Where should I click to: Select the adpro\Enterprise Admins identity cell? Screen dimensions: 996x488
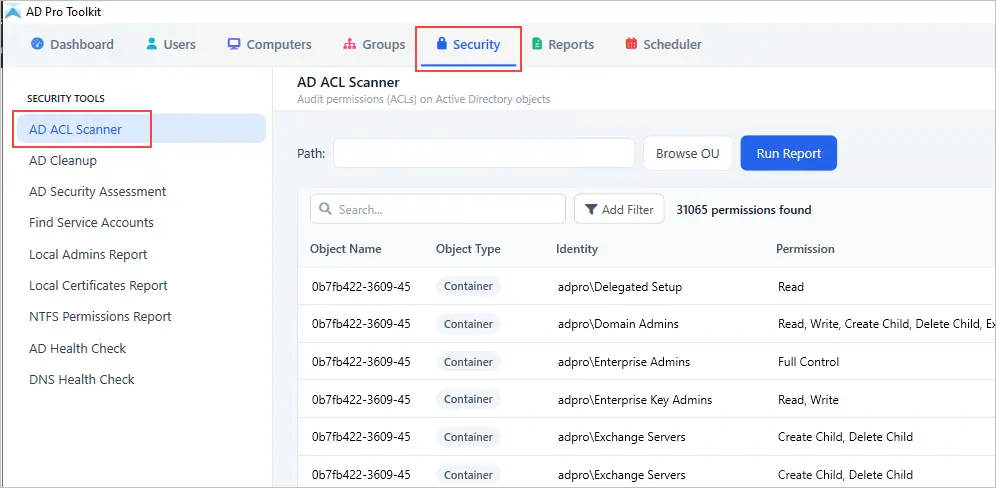point(623,362)
